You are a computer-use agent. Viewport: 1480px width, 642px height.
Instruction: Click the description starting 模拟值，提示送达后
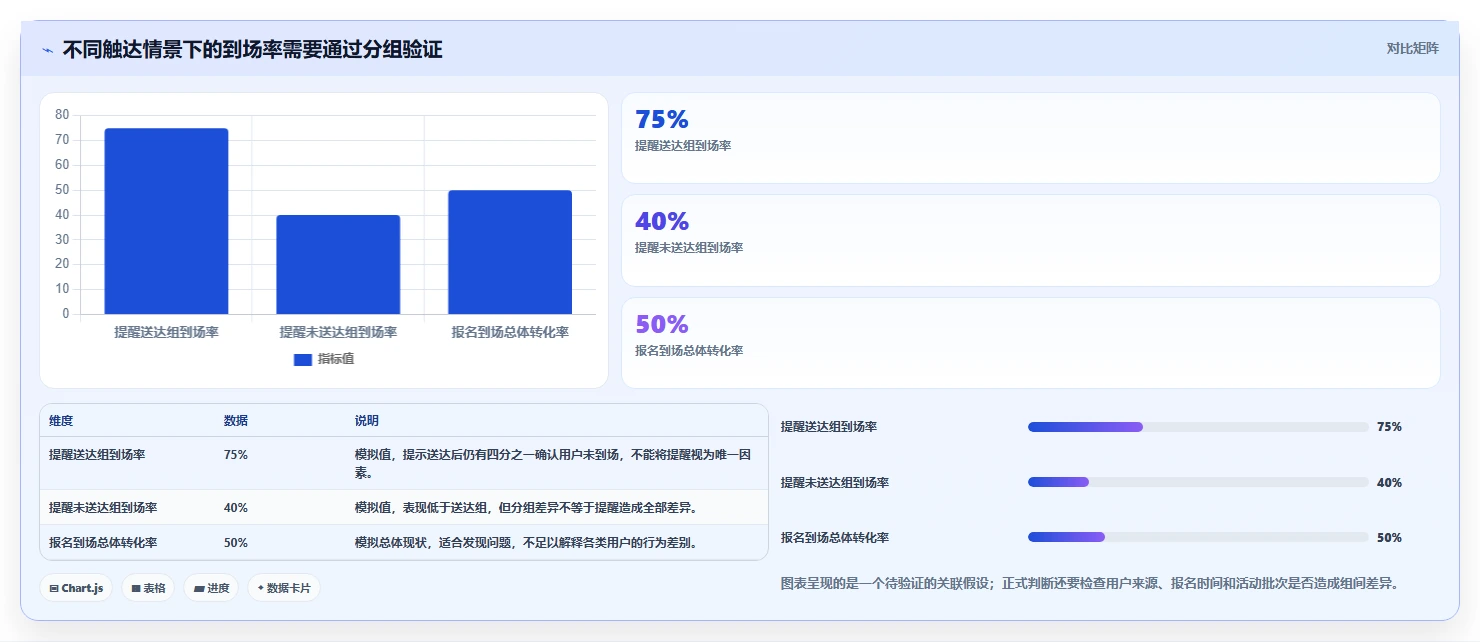[553, 463]
